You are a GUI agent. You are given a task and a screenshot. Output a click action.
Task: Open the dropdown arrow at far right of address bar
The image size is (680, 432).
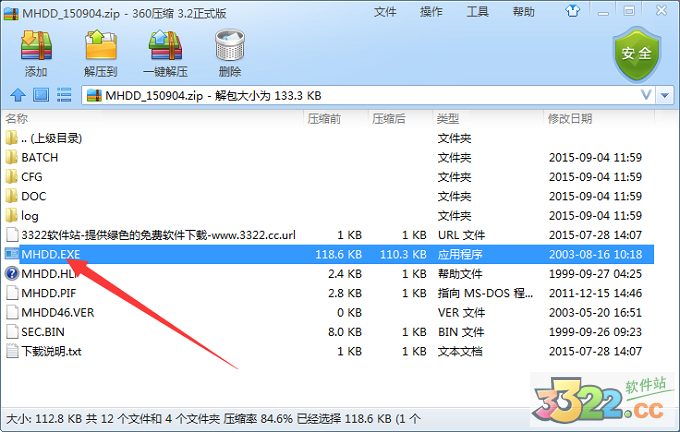coord(666,95)
